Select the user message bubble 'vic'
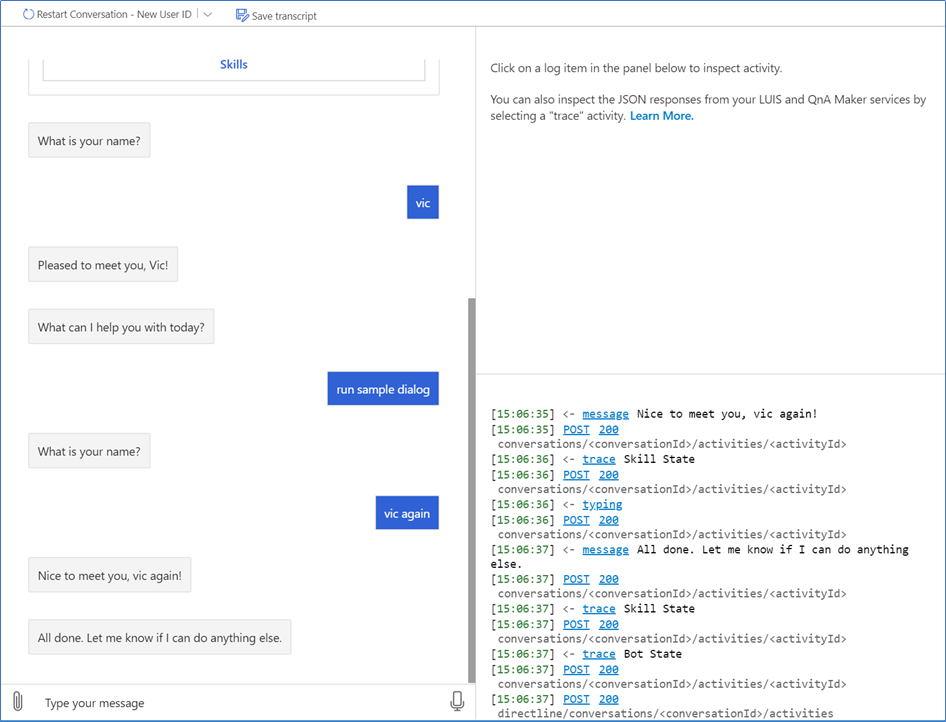 [x=423, y=202]
